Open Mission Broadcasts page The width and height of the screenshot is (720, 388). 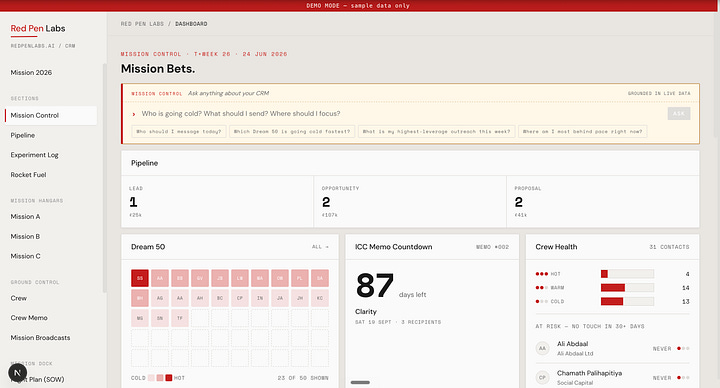coord(40,337)
